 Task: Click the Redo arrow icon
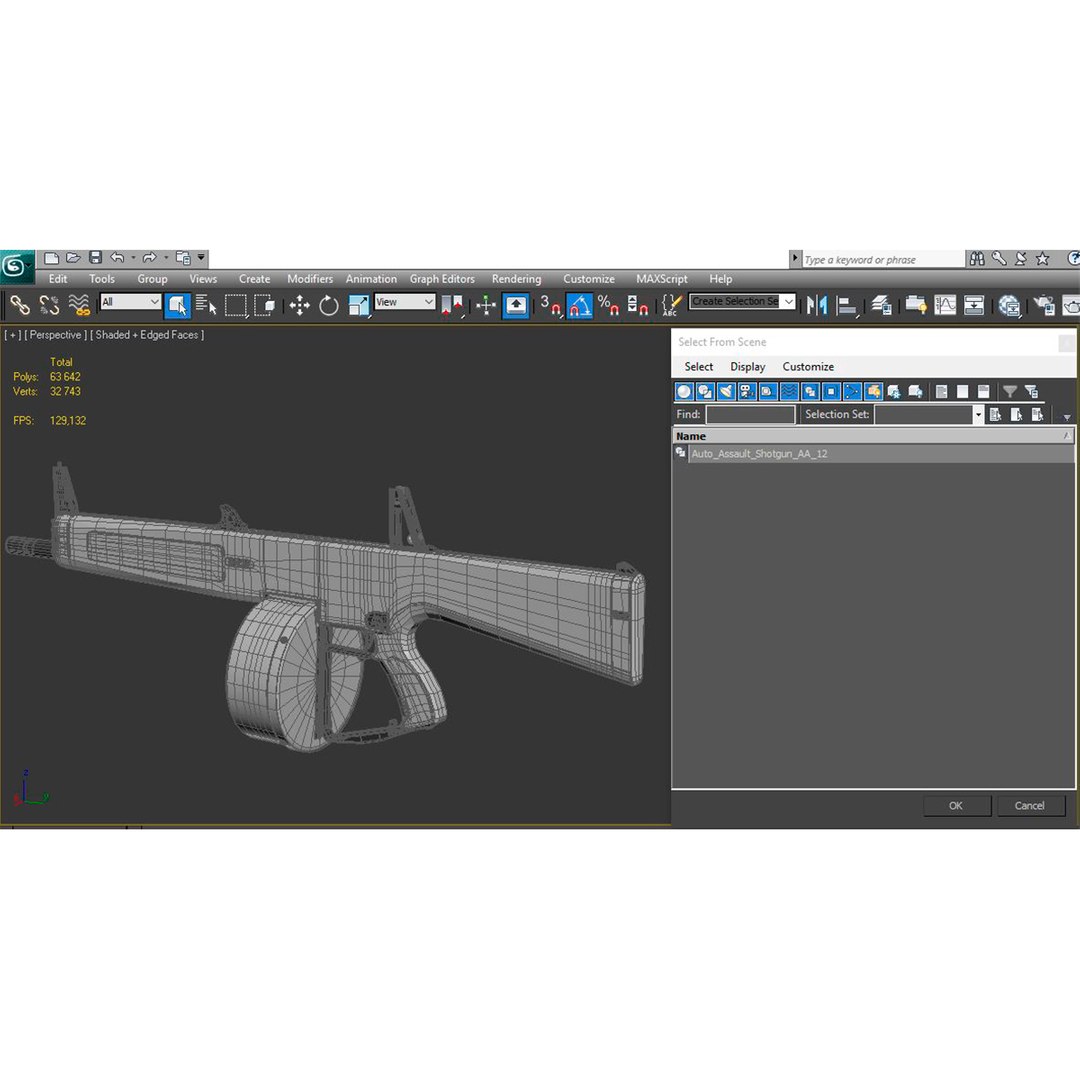click(x=149, y=258)
